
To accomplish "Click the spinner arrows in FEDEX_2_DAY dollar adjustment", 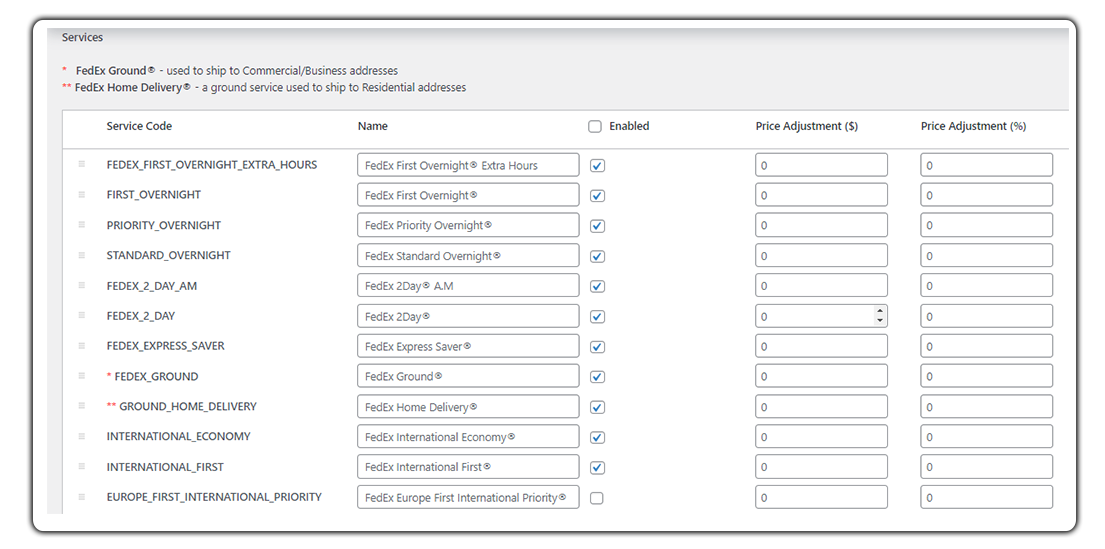I will tap(879, 316).
